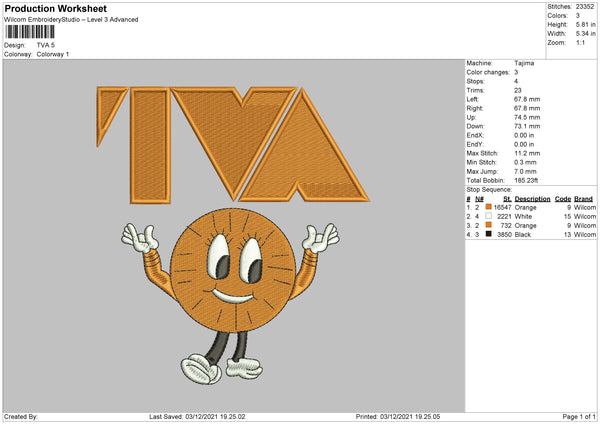Click the 'Created By:' label
This screenshot has width=600, height=424.
21,417
